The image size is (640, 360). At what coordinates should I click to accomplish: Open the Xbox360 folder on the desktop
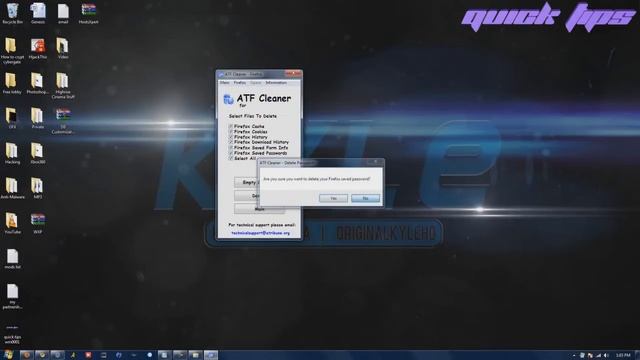coord(37,153)
